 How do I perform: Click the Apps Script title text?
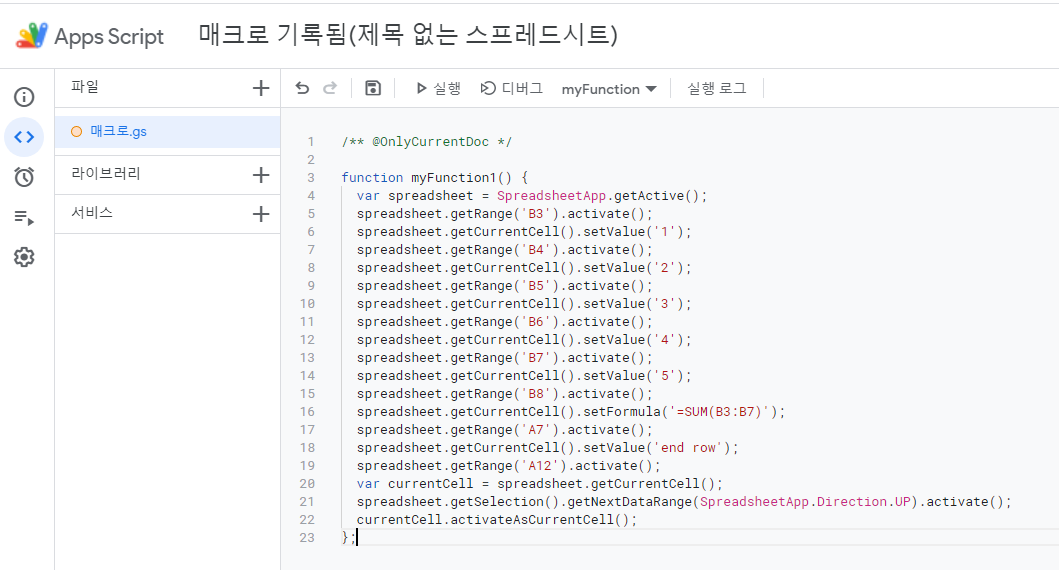click(109, 36)
